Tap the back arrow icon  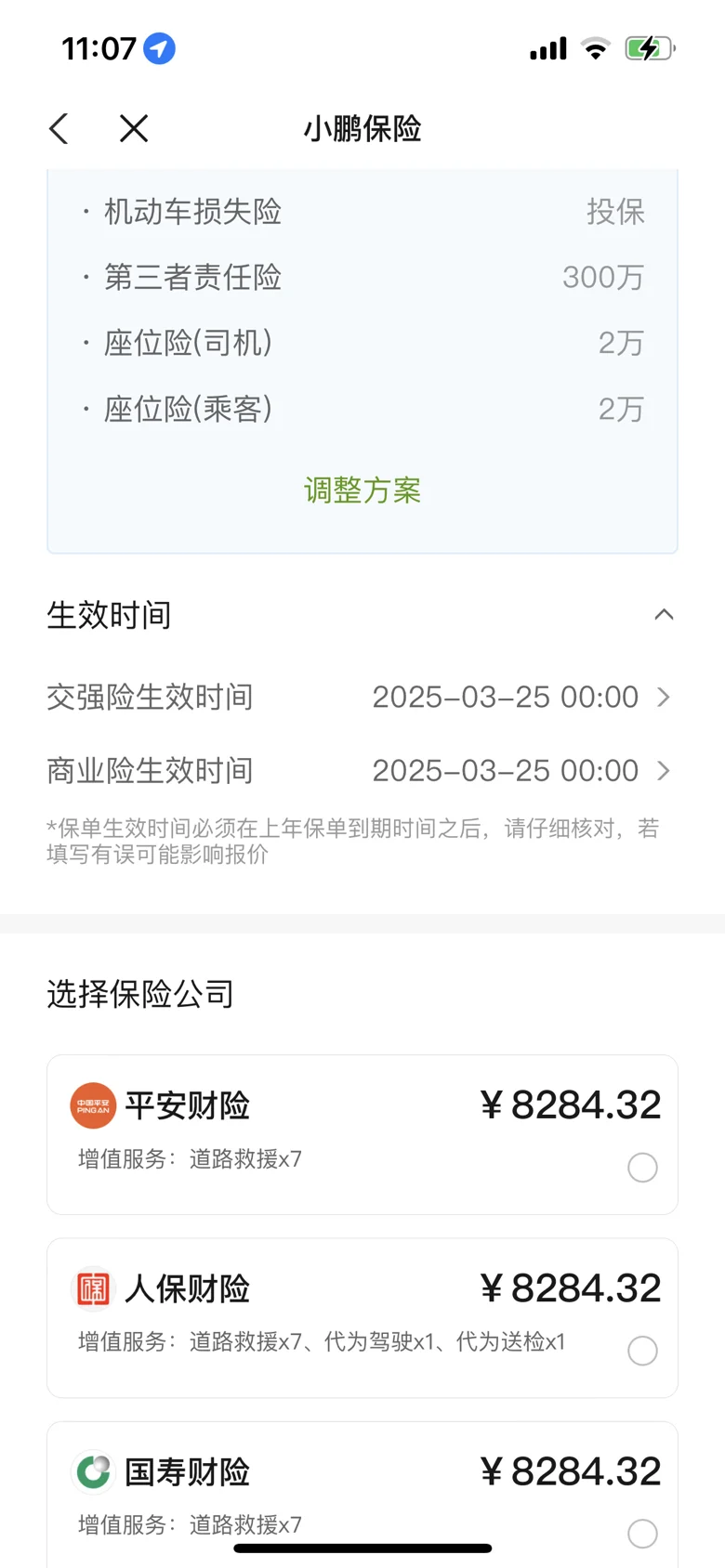[x=59, y=129]
